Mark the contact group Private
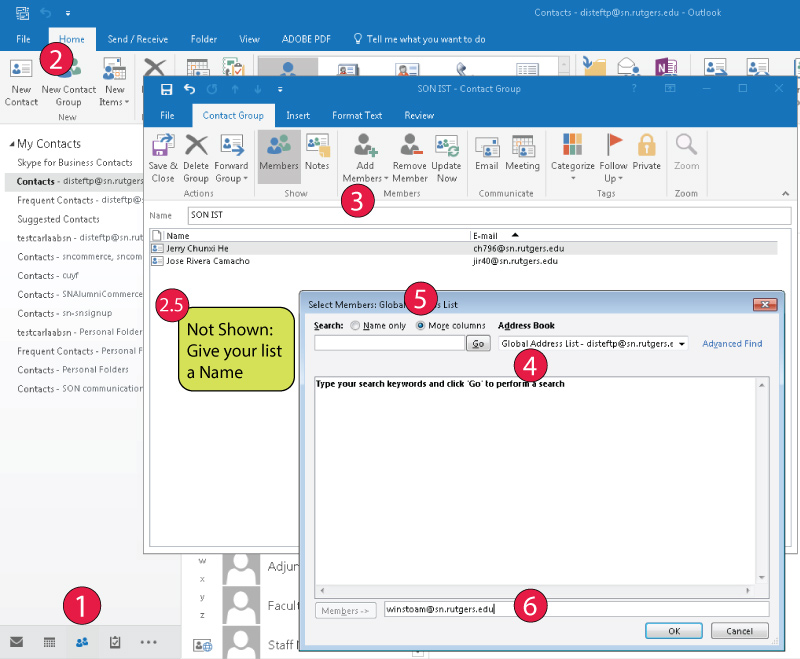This screenshot has width=800, height=659. click(646, 152)
